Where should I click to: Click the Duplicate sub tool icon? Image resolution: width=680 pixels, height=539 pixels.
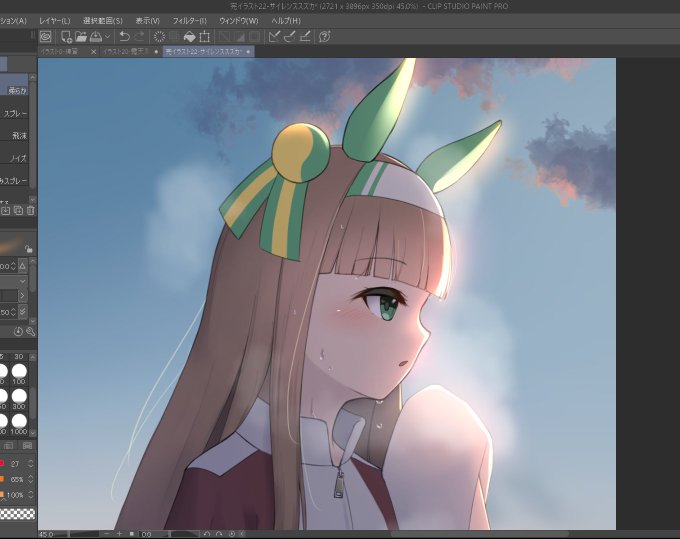pyautogui.click(x=18, y=211)
